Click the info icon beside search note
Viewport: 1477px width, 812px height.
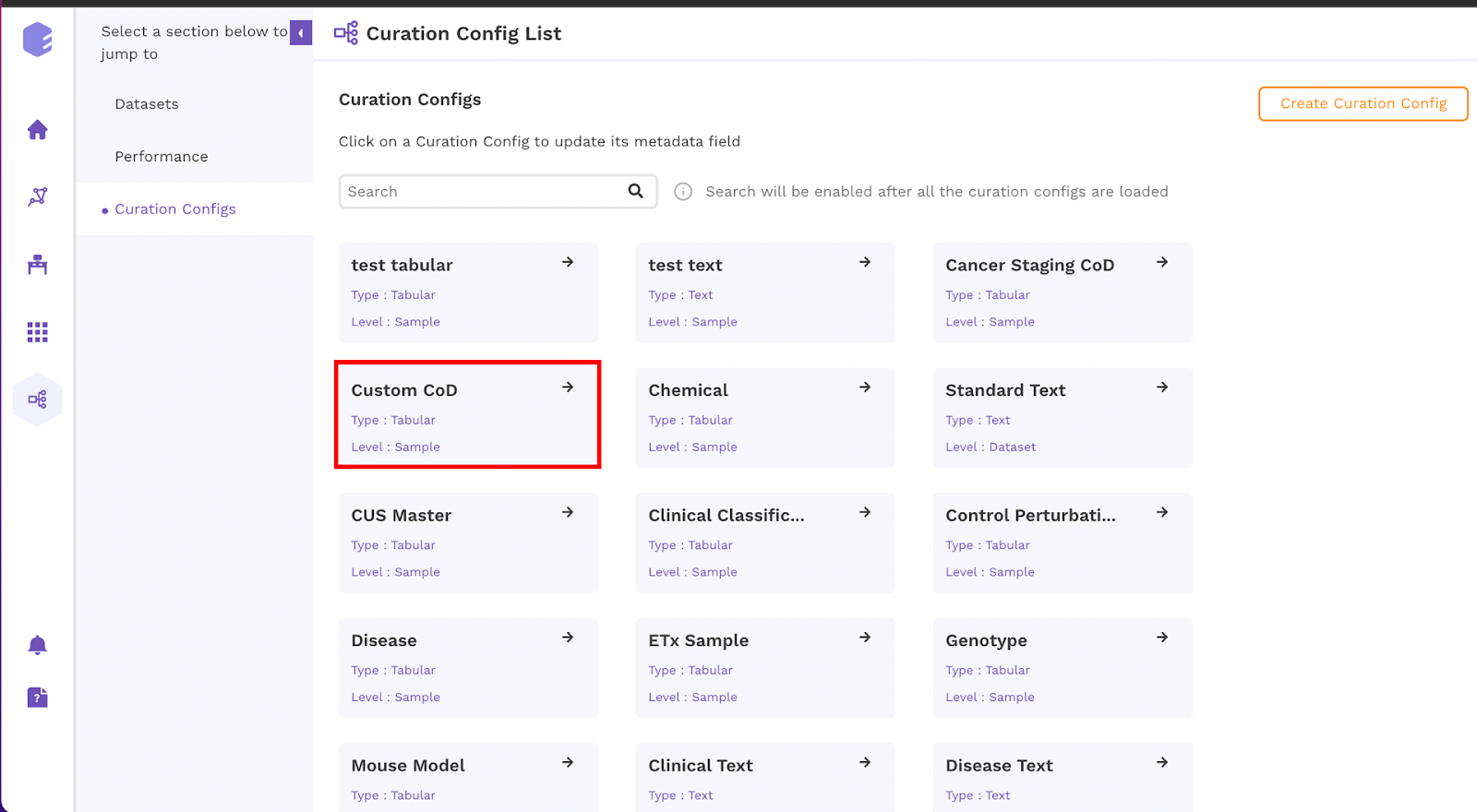point(683,191)
